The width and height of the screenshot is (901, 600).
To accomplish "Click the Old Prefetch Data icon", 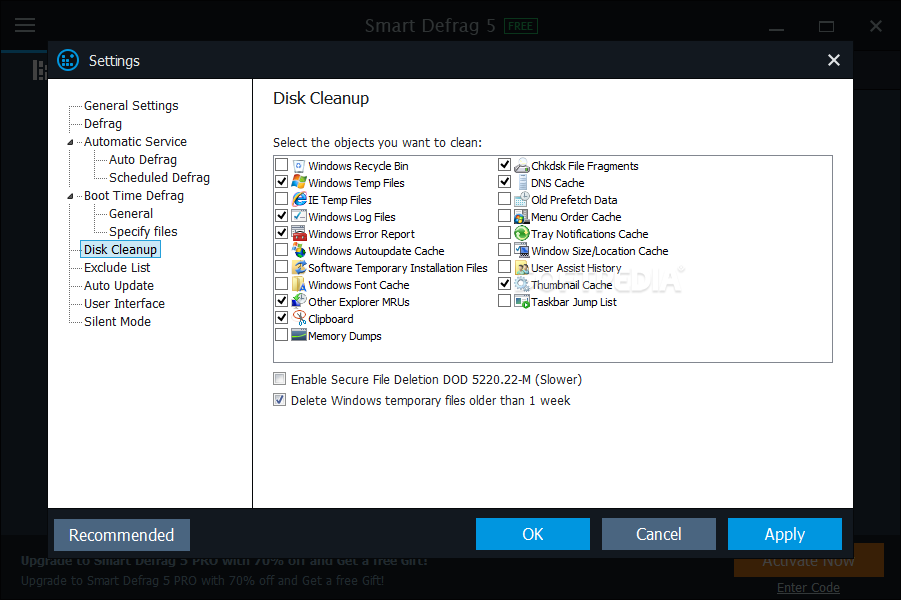I will [522, 199].
